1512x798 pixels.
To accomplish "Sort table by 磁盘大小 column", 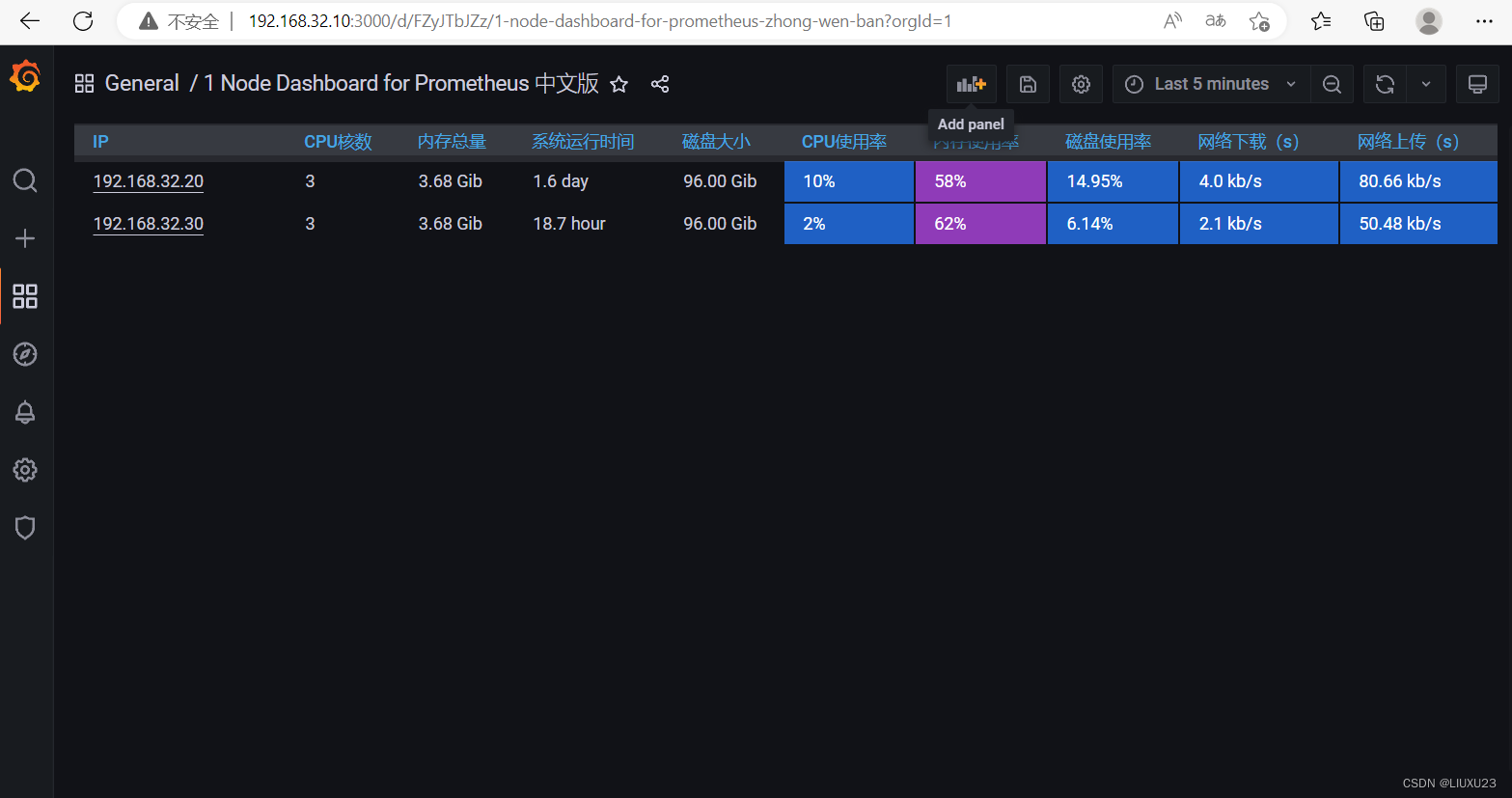I will [x=716, y=142].
